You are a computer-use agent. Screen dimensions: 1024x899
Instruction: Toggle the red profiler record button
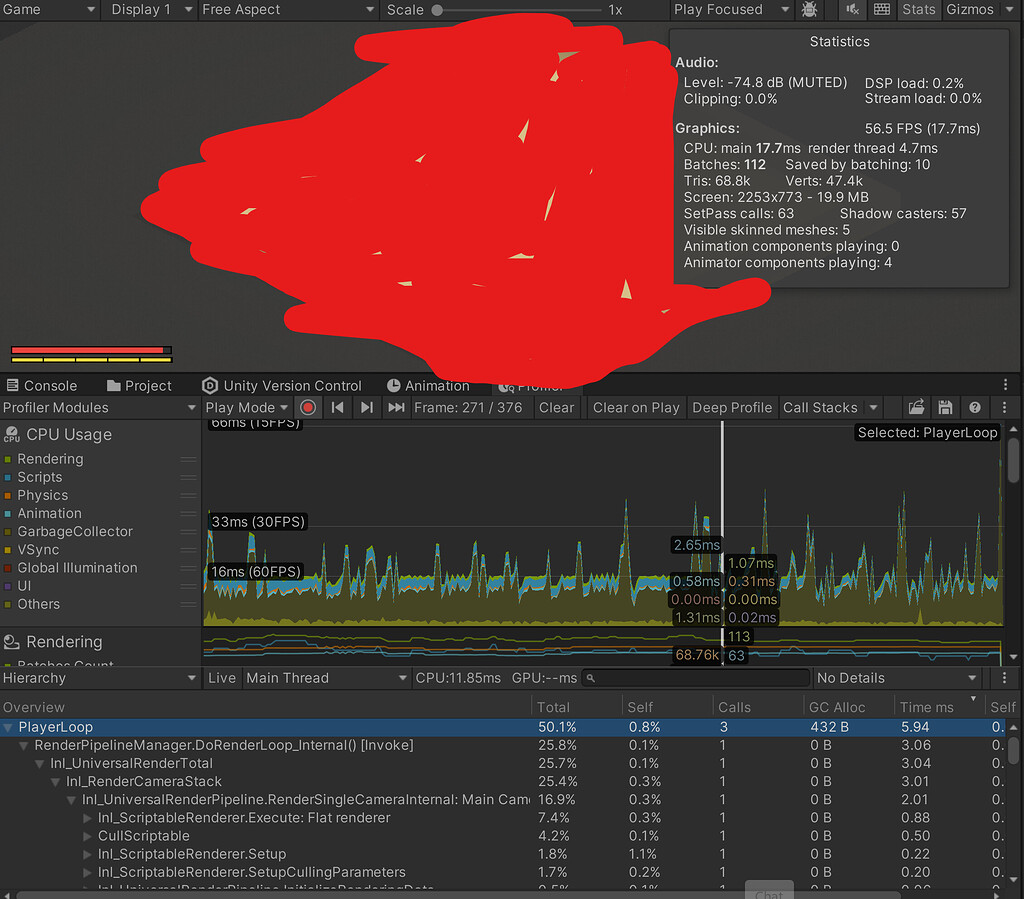pyautogui.click(x=307, y=408)
